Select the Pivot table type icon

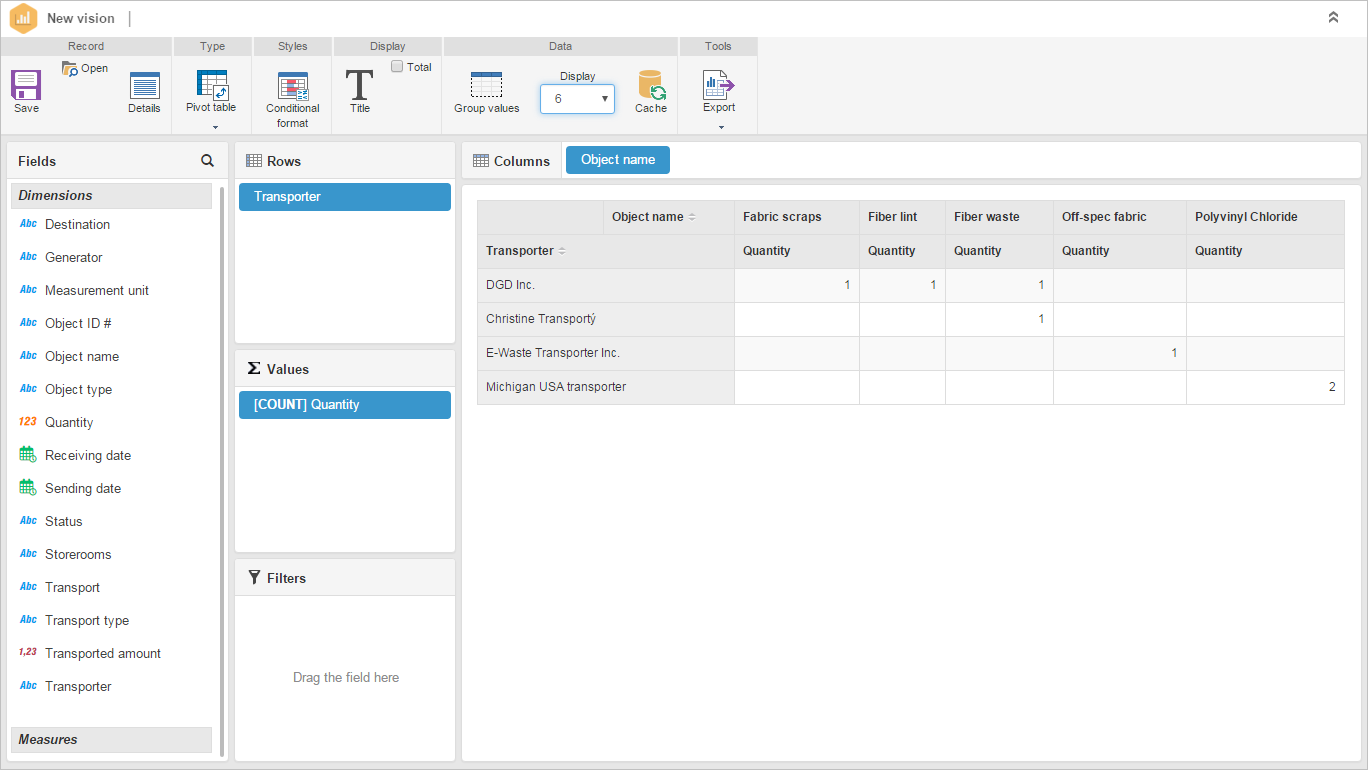211,84
